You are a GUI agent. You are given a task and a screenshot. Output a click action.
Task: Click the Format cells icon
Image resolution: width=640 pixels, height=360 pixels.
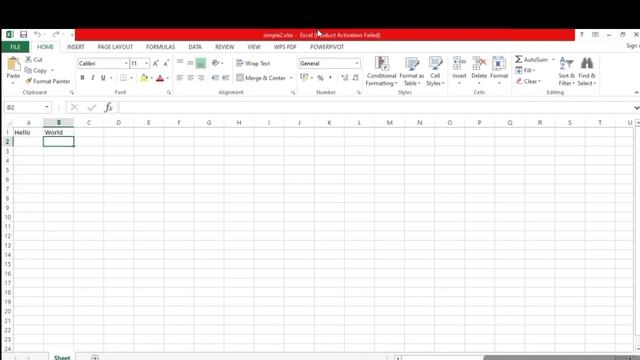click(499, 64)
